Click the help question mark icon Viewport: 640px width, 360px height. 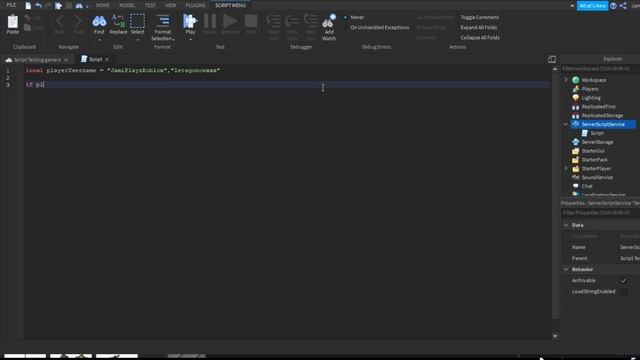tap(613, 6)
